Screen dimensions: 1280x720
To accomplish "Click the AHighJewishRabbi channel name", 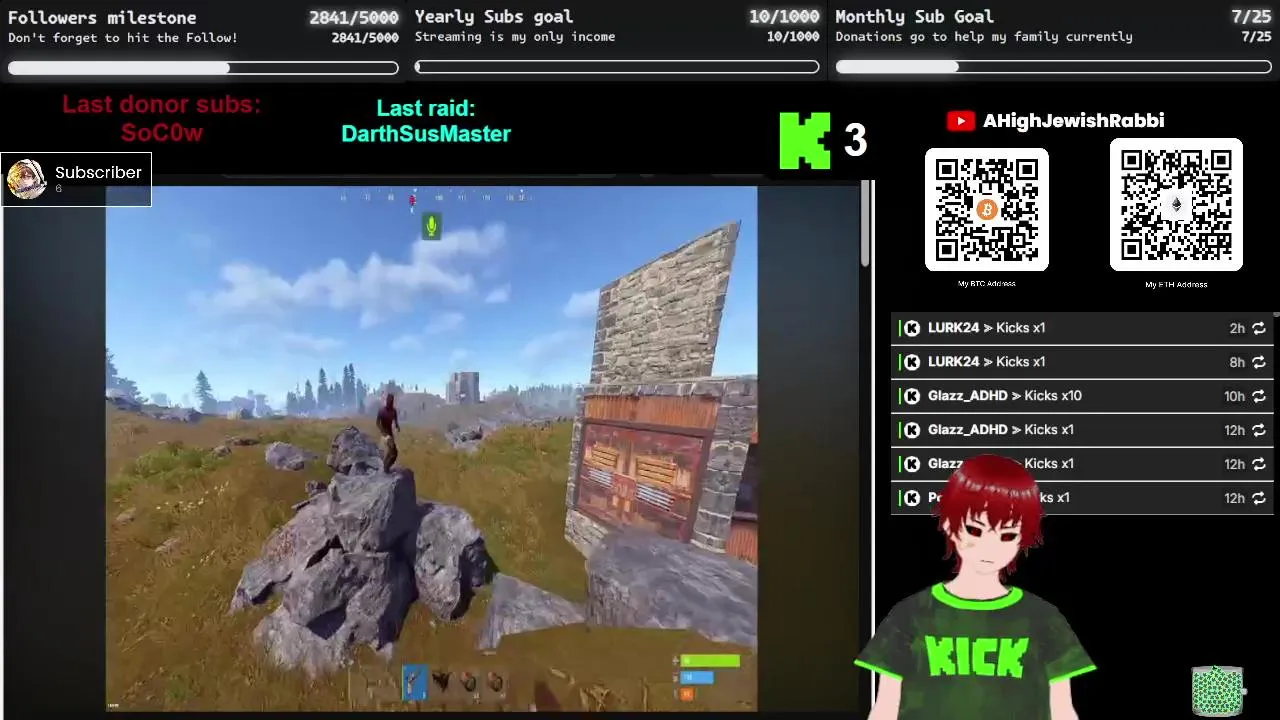I will [x=1073, y=121].
